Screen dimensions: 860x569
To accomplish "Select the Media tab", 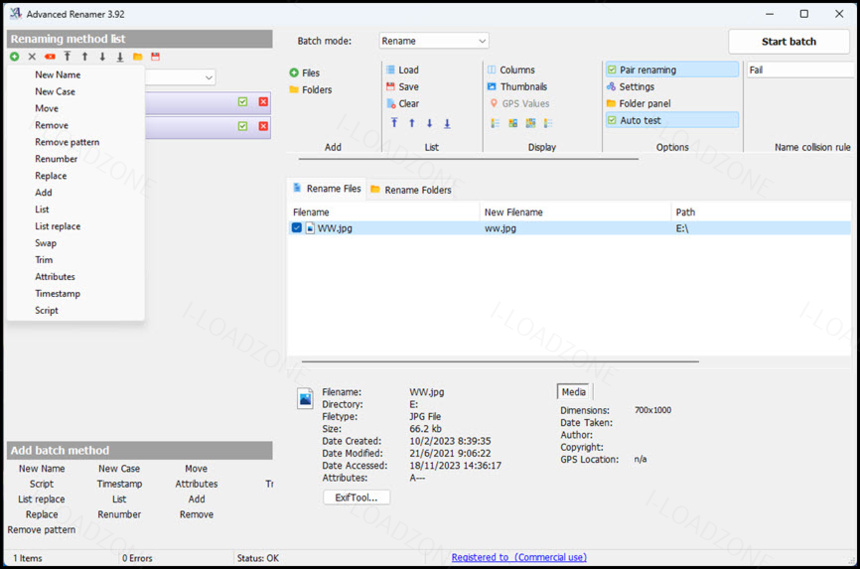I will point(574,392).
